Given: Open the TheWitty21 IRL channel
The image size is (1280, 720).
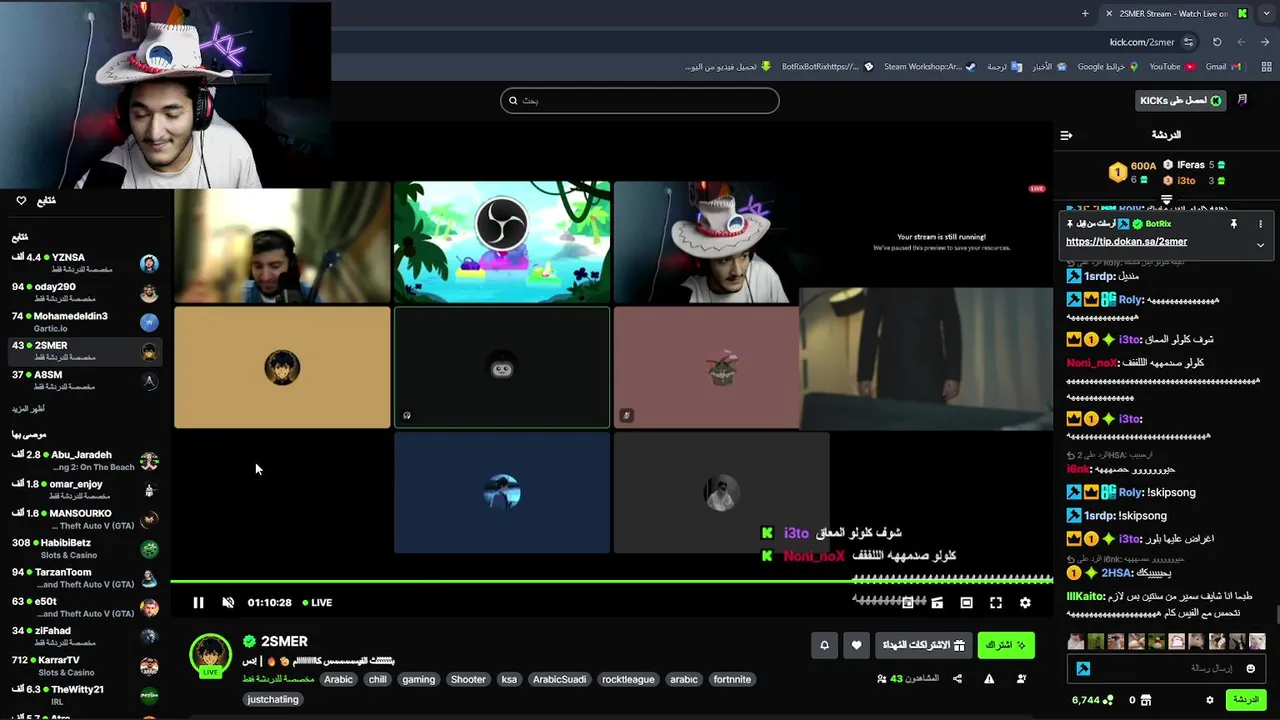Looking at the screenshot, I should (85, 695).
